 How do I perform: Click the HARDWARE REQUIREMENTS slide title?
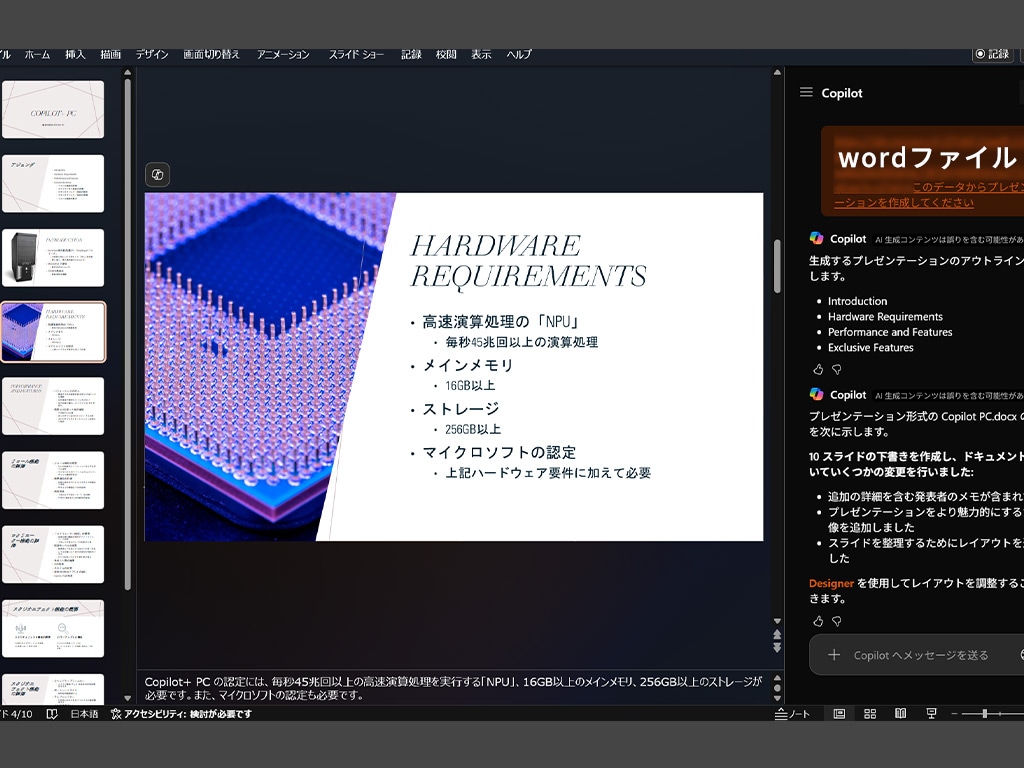(528, 261)
